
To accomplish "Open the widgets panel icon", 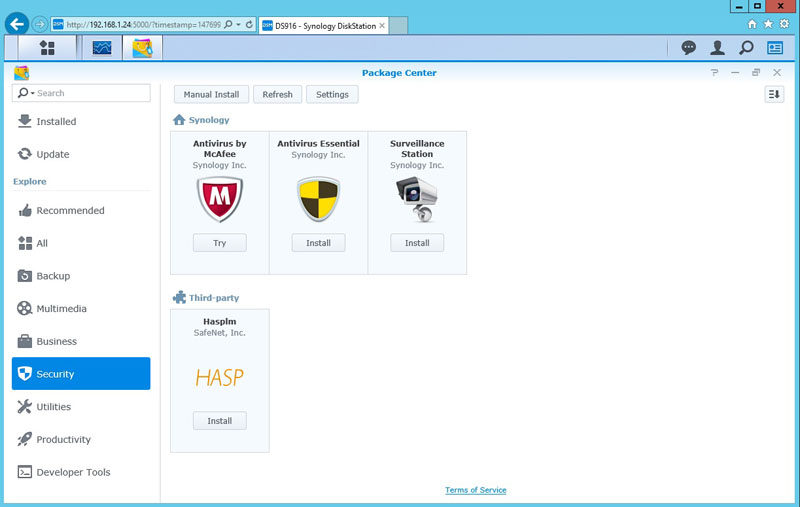I will coord(775,48).
